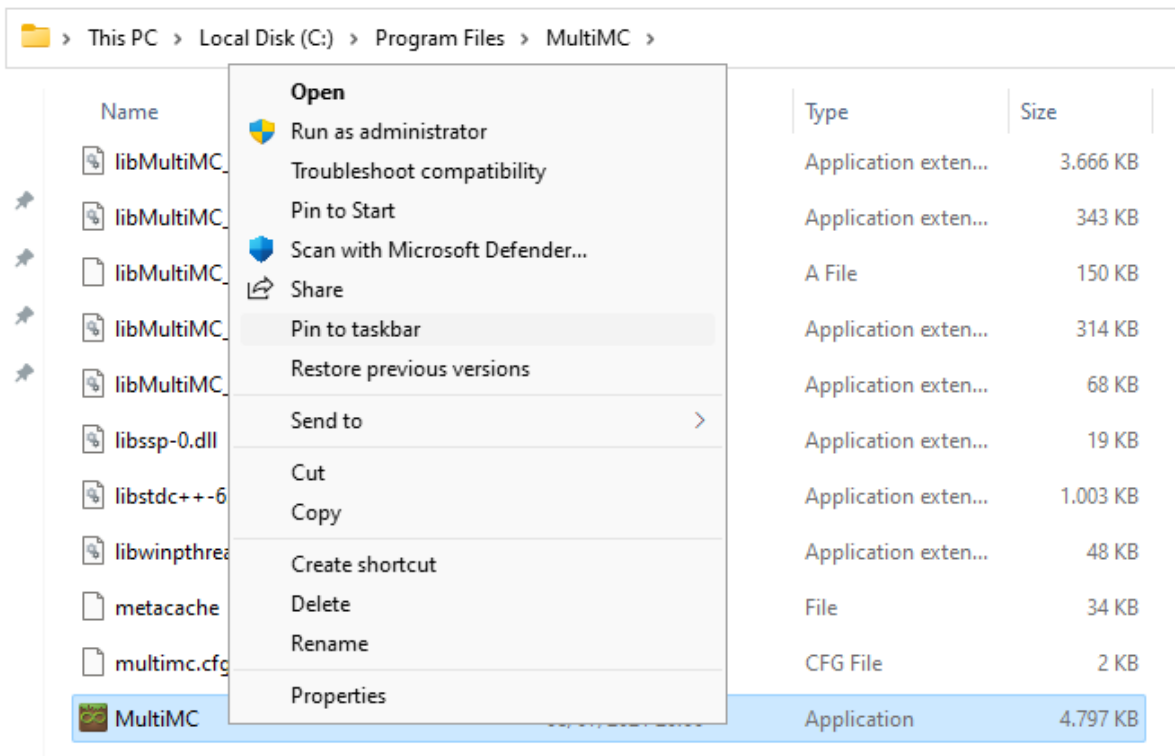Click the administrator shield icon
1175x756 pixels.
261,131
